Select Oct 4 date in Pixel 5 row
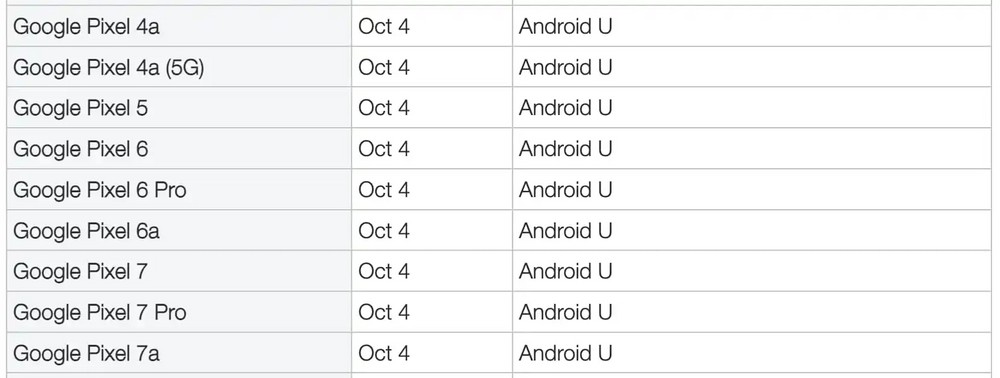This screenshot has height=378, width=1000. tap(384, 108)
